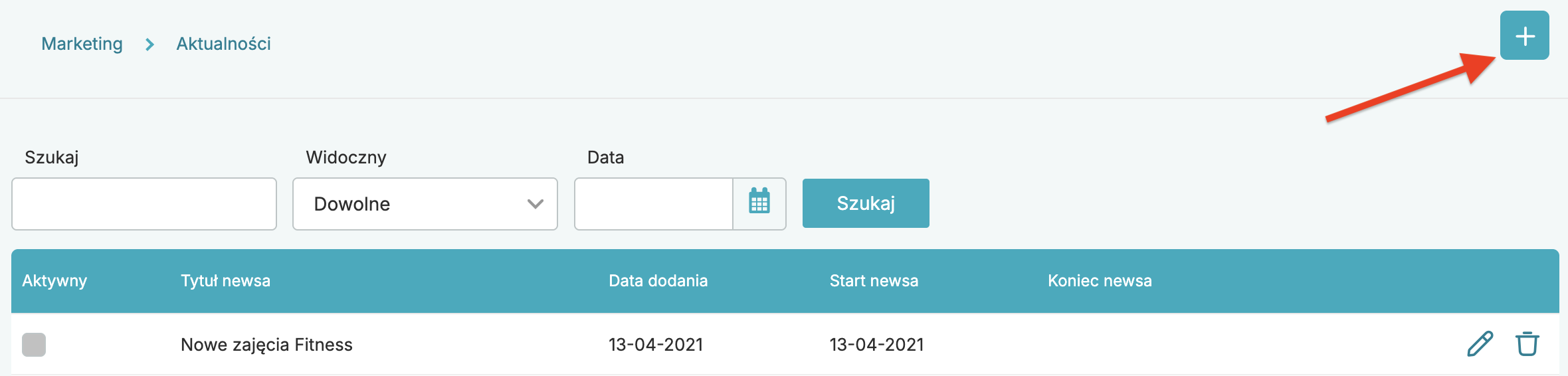Image resolution: width=1568 pixels, height=376 pixels.
Task: Sort by the Aktywny column header
Action: (54, 281)
